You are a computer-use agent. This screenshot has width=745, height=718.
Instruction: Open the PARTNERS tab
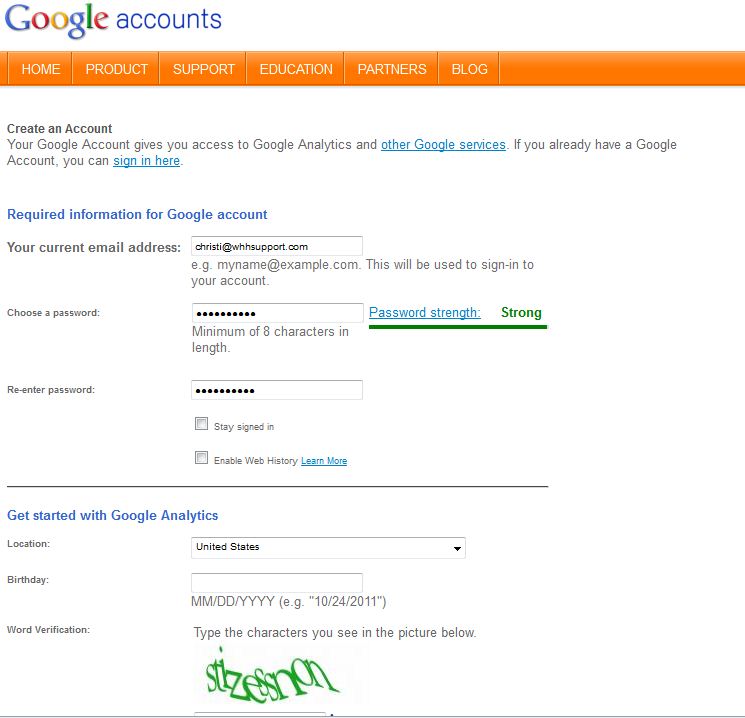(x=392, y=69)
